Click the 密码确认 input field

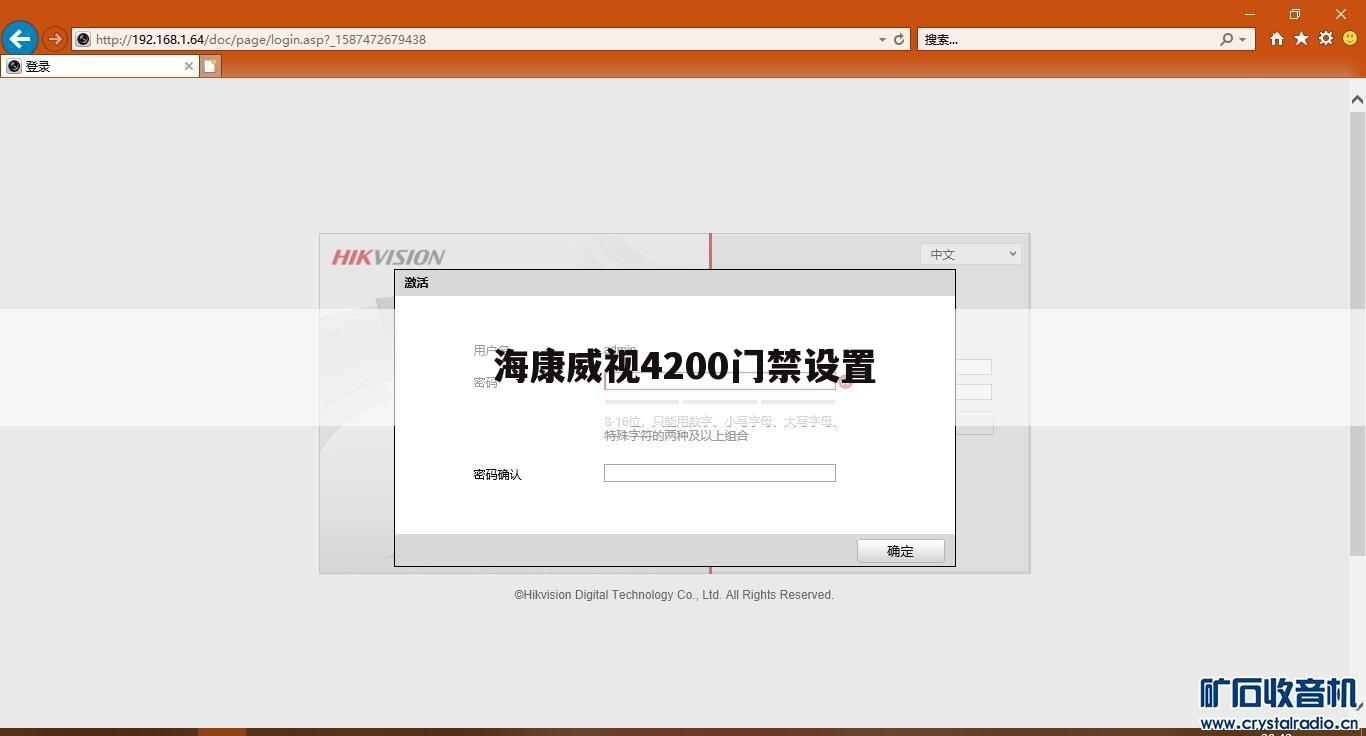719,473
